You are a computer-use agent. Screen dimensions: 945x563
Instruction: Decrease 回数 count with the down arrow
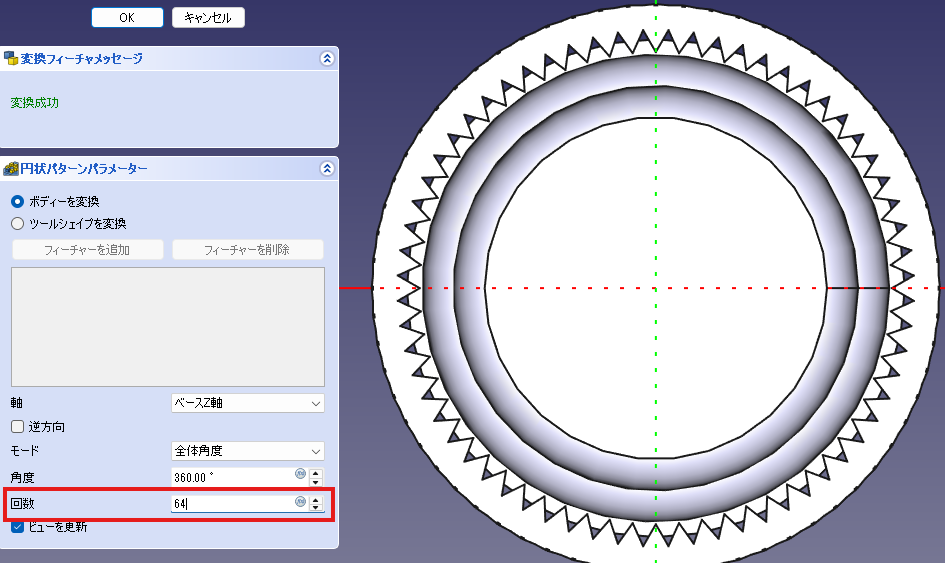[316, 508]
